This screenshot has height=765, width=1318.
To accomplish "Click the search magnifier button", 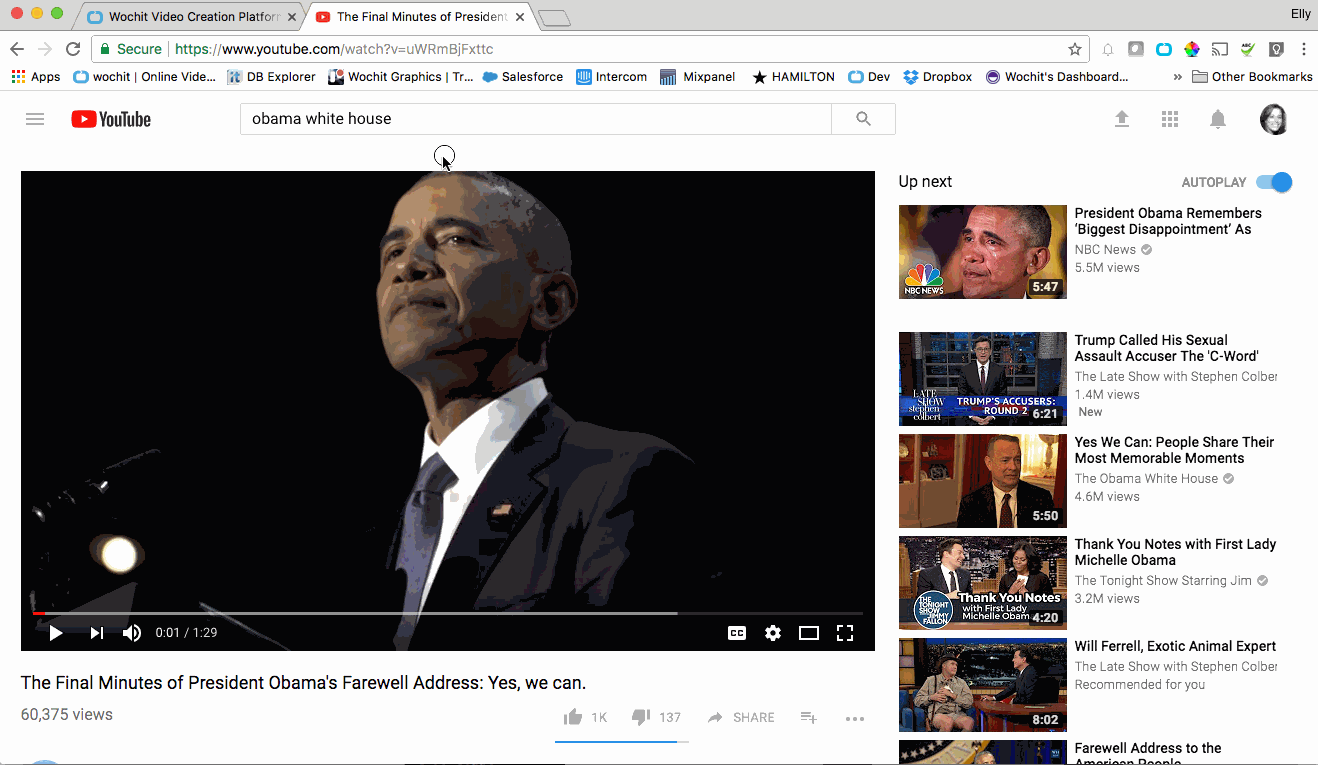I will [x=863, y=119].
